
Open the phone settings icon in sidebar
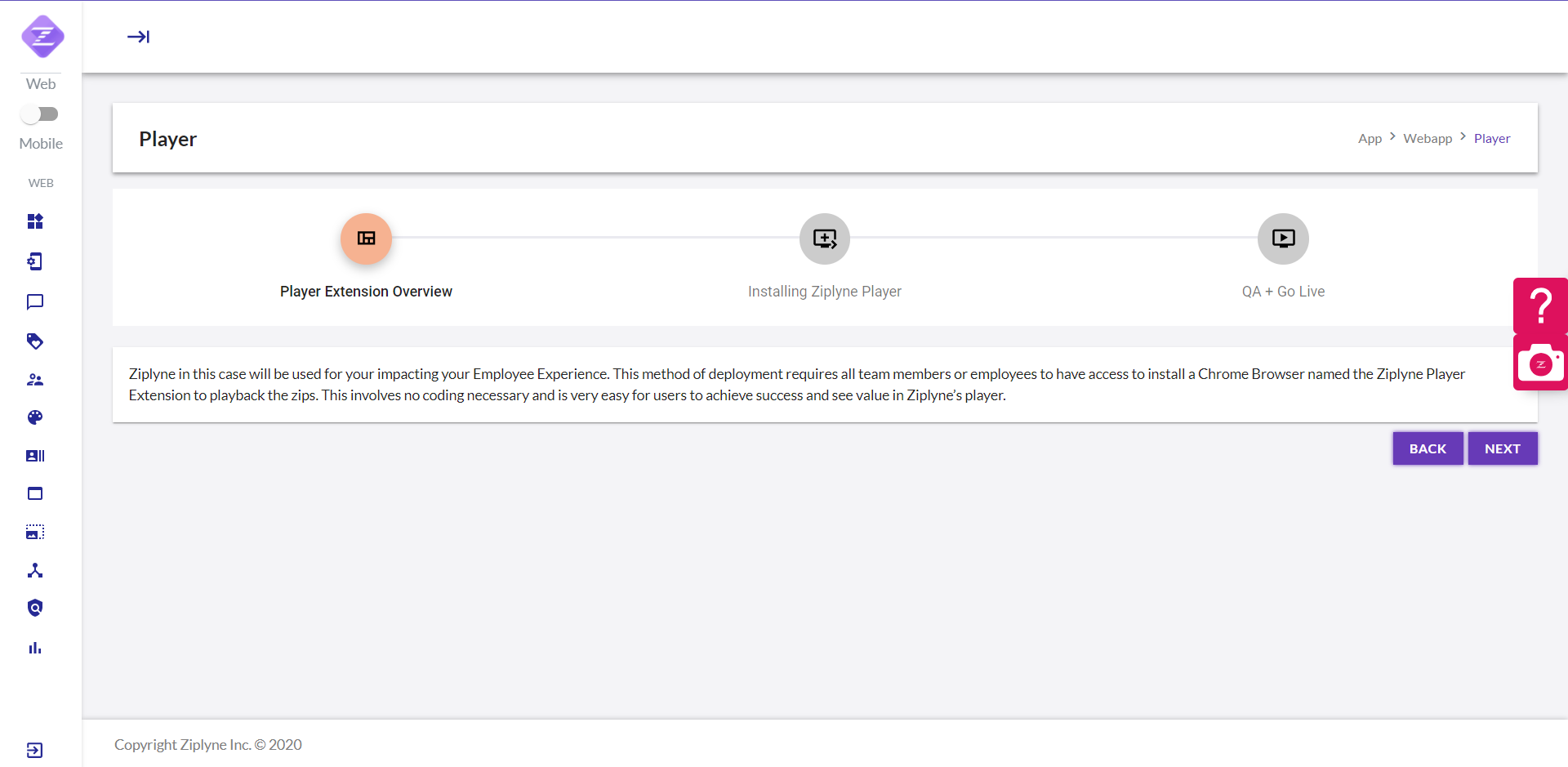pos(35,261)
